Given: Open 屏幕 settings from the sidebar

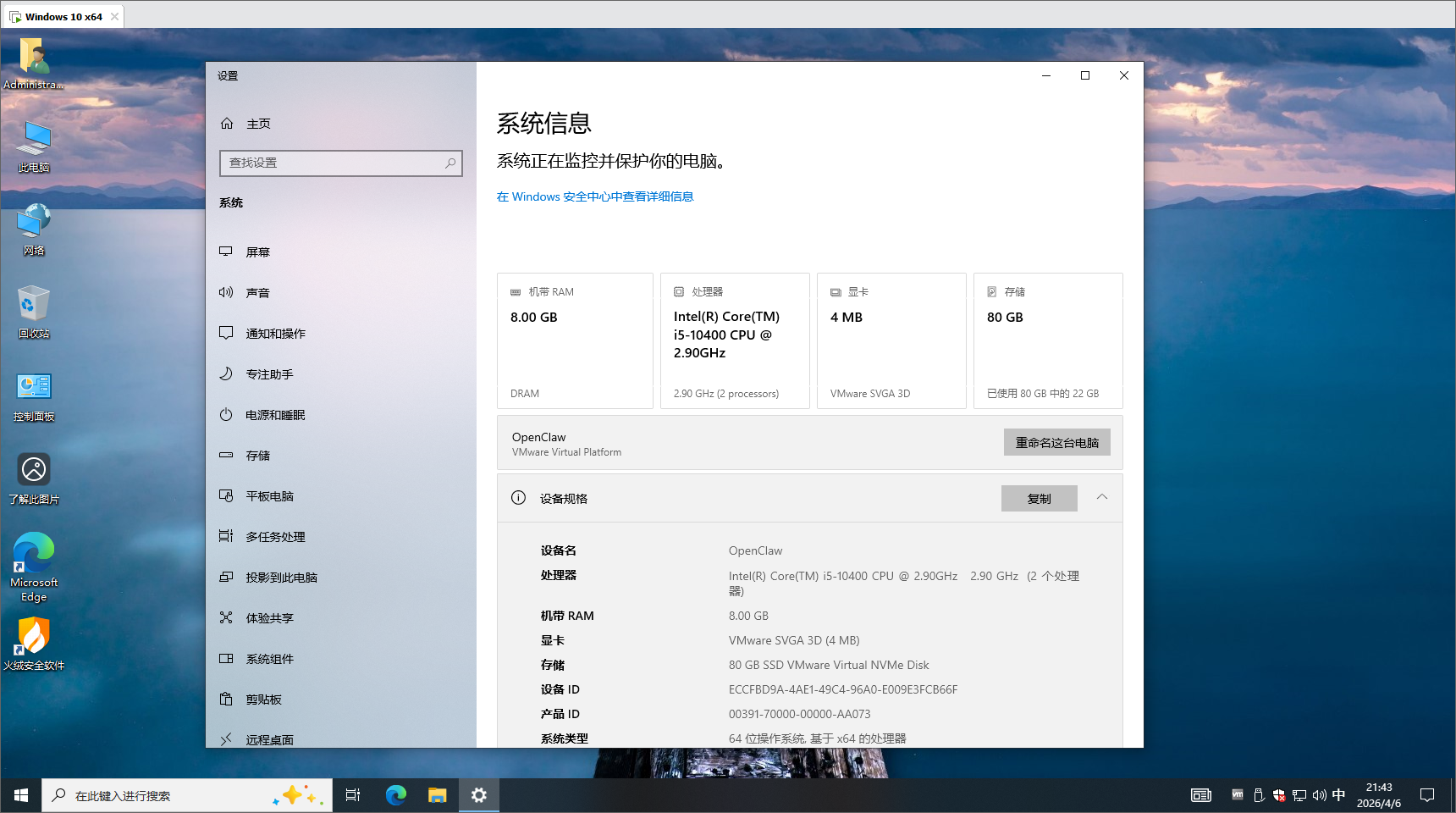Looking at the screenshot, I should click(x=259, y=252).
